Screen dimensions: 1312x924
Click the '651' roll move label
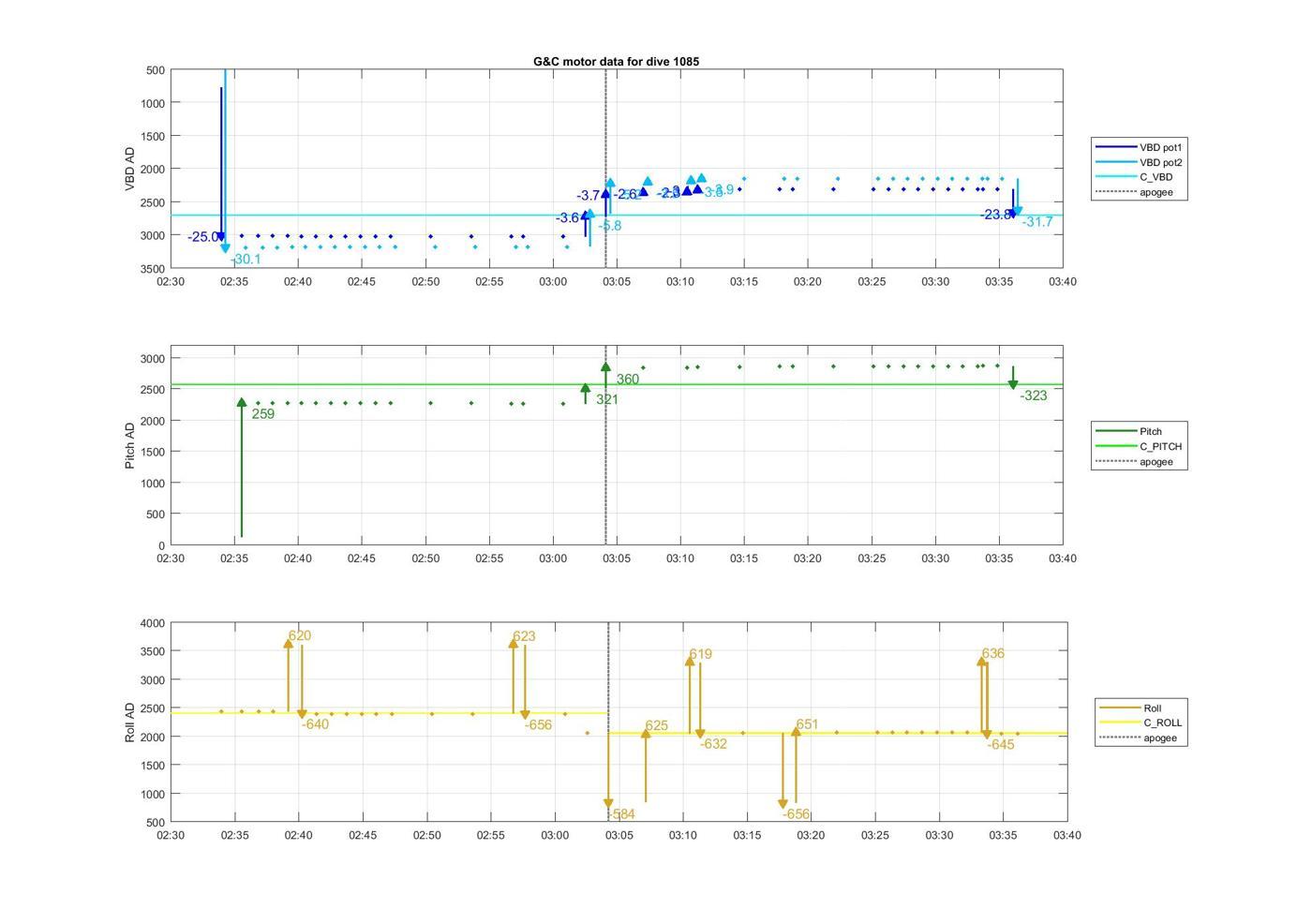807,724
